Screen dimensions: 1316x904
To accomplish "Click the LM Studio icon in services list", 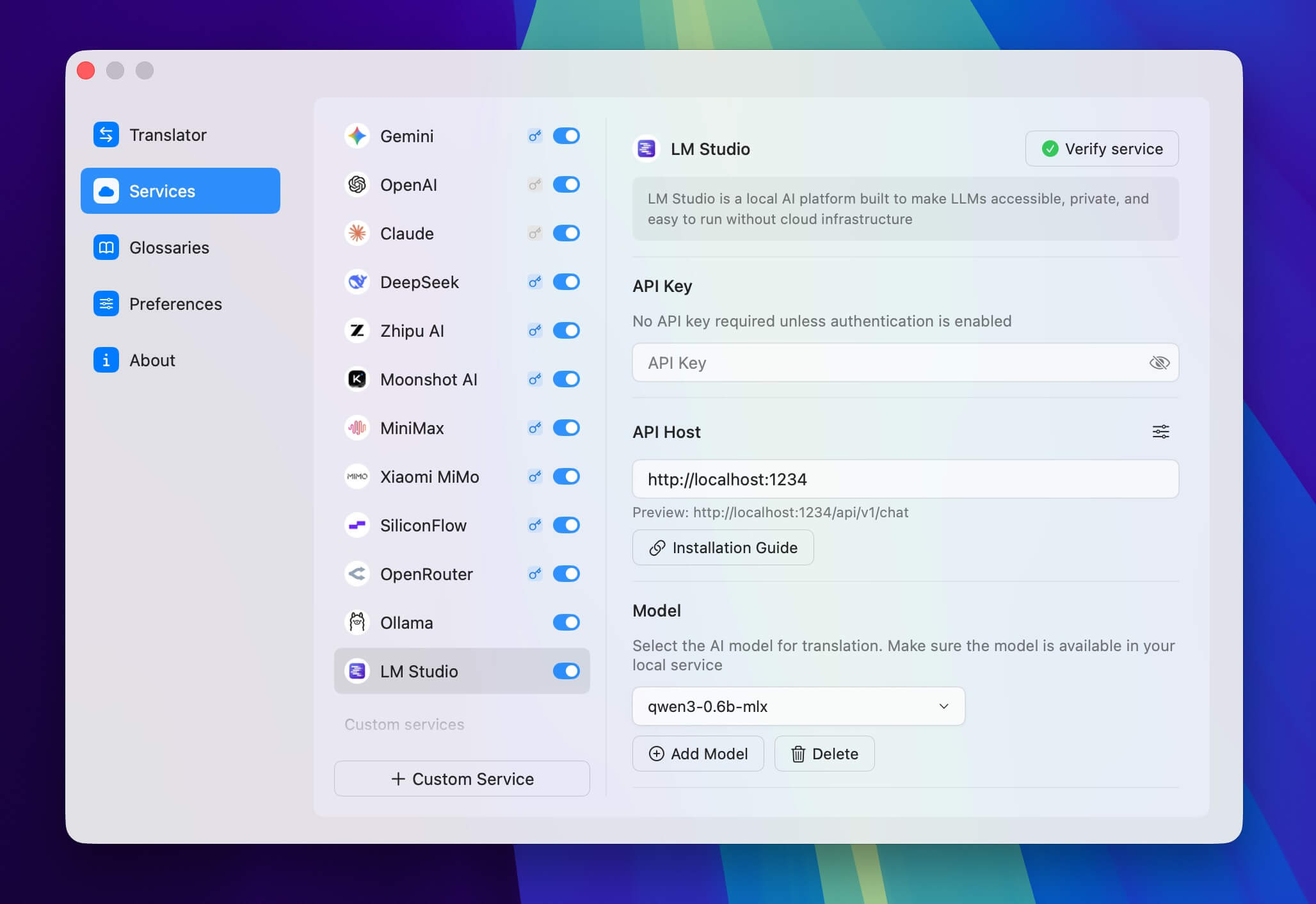I will tap(357, 671).
